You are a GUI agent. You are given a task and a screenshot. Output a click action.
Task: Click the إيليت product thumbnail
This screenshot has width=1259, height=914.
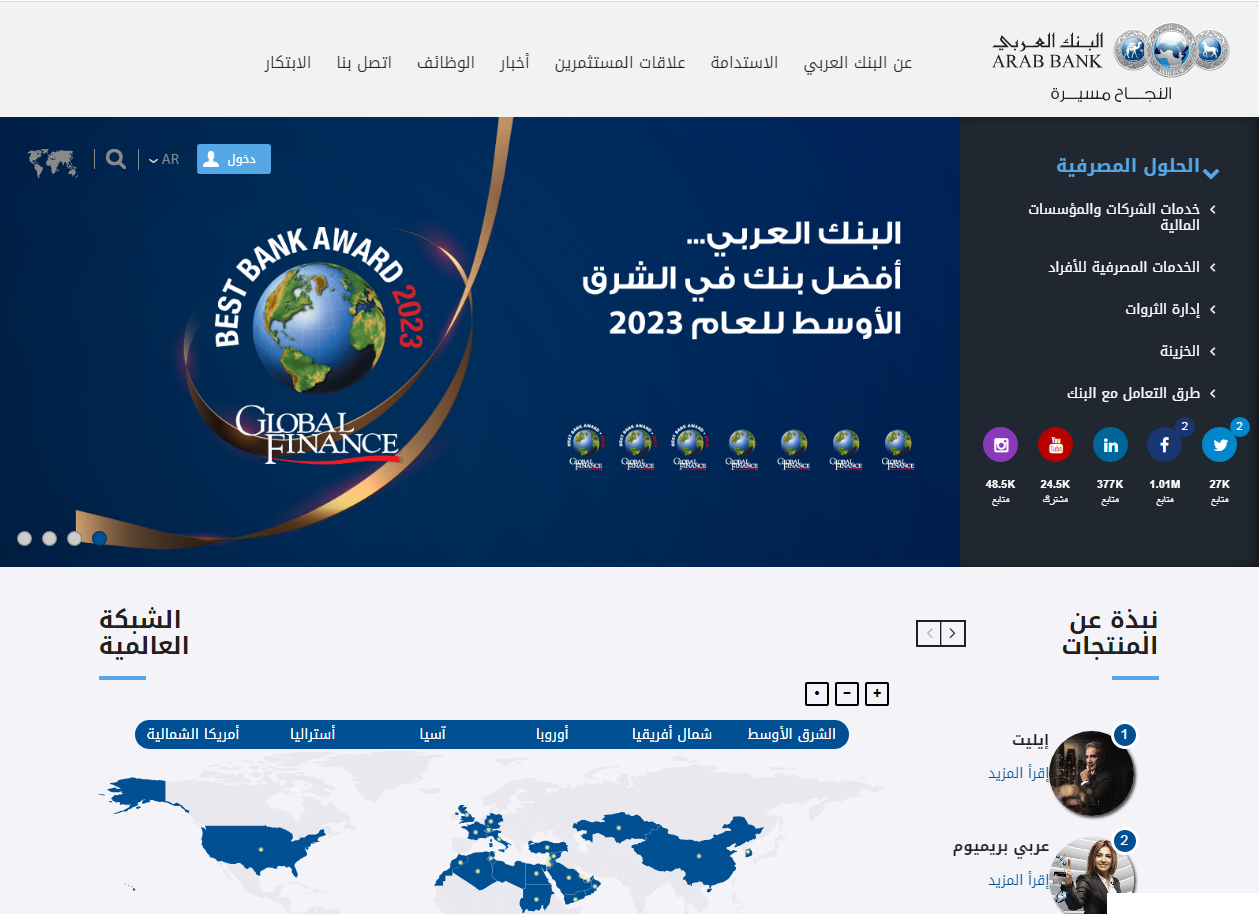coord(1094,773)
